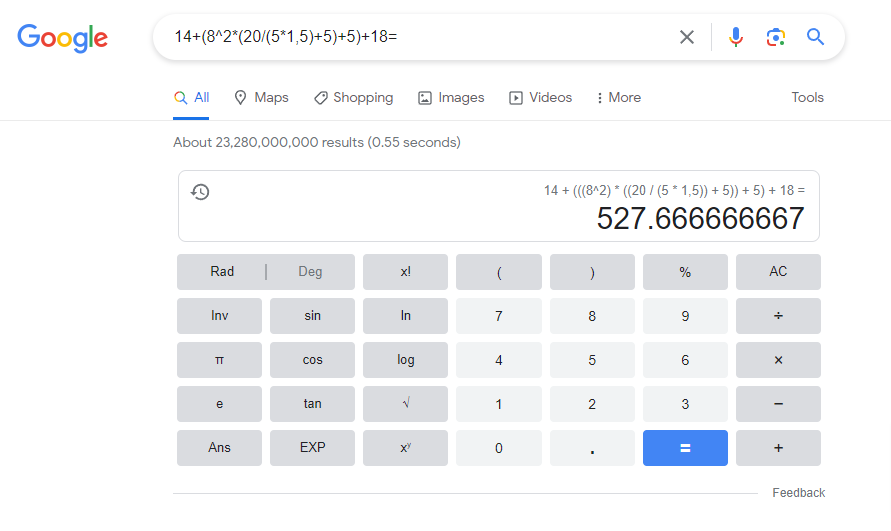Click the Google logo
Screen dimensions: 891x531
point(62,38)
